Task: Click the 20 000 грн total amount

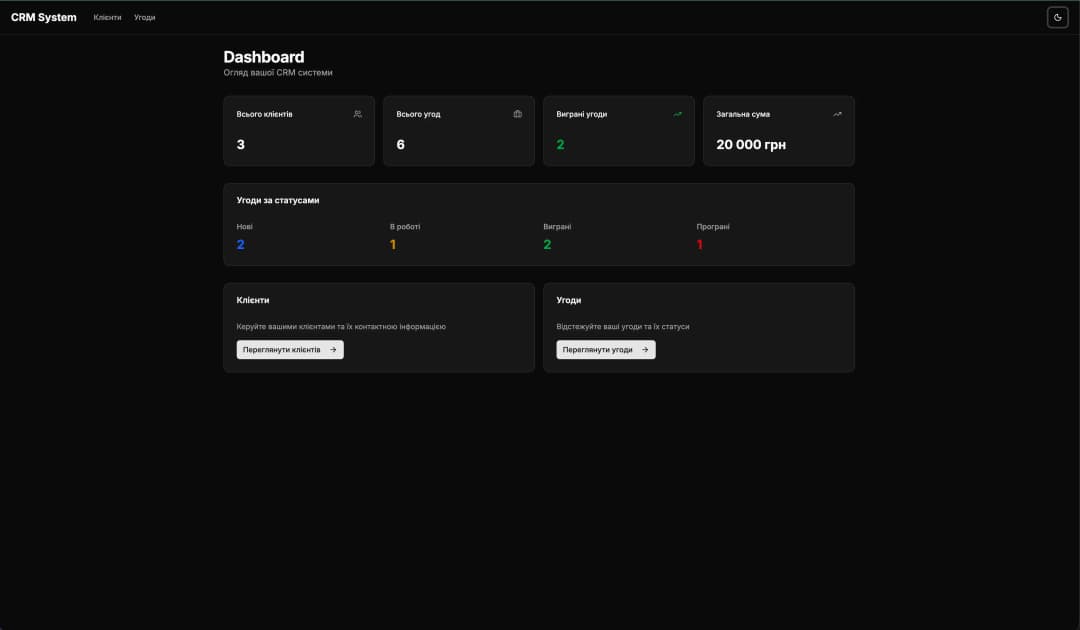Action: (x=751, y=145)
